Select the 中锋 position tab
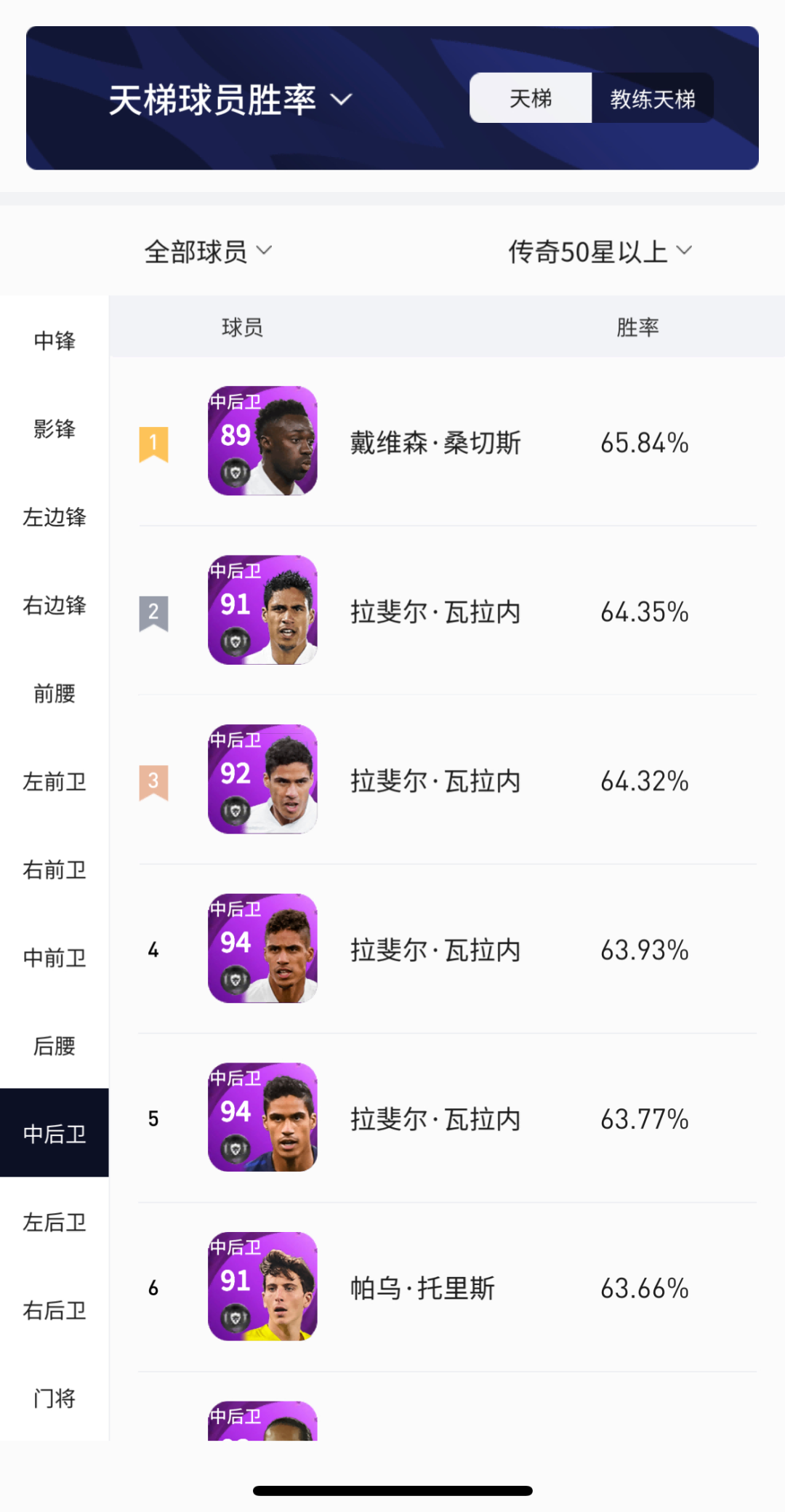The height and width of the screenshot is (1512, 785). (x=55, y=340)
